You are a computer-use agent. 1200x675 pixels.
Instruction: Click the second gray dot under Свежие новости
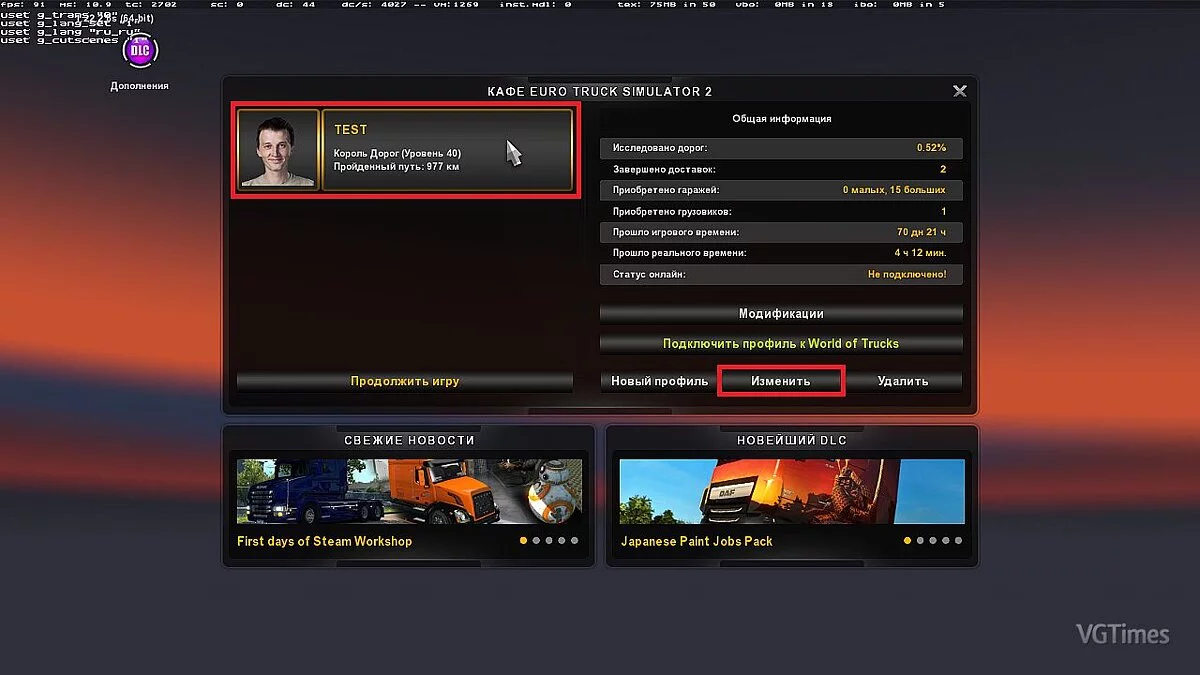(536, 540)
